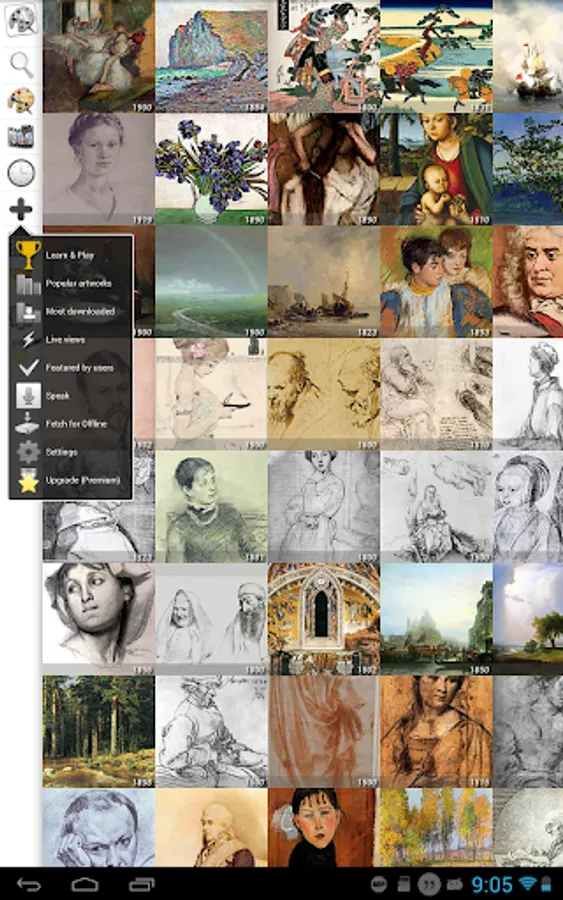Open the recent apps navigation icon

[x=141, y=884]
